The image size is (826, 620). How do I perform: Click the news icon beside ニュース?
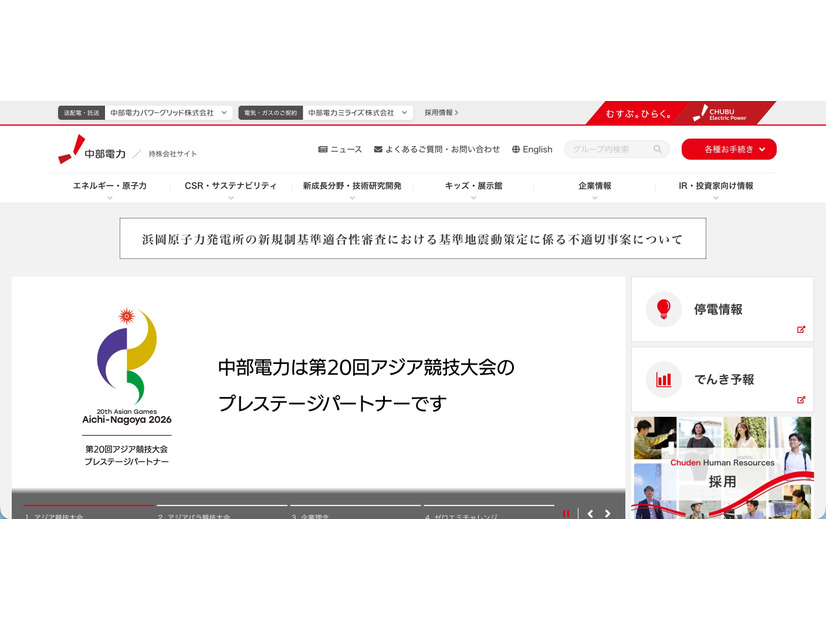coord(322,150)
